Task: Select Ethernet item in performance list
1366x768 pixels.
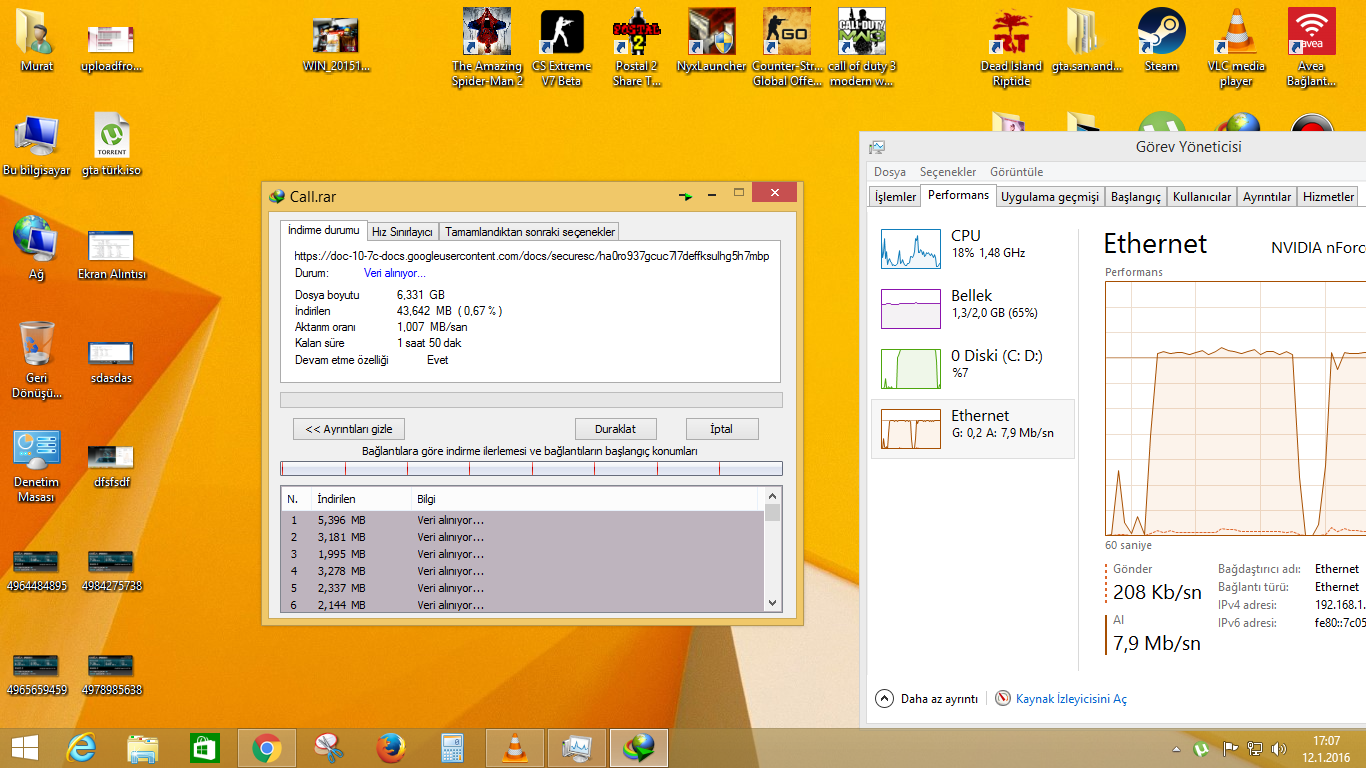Action: coord(973,428)
